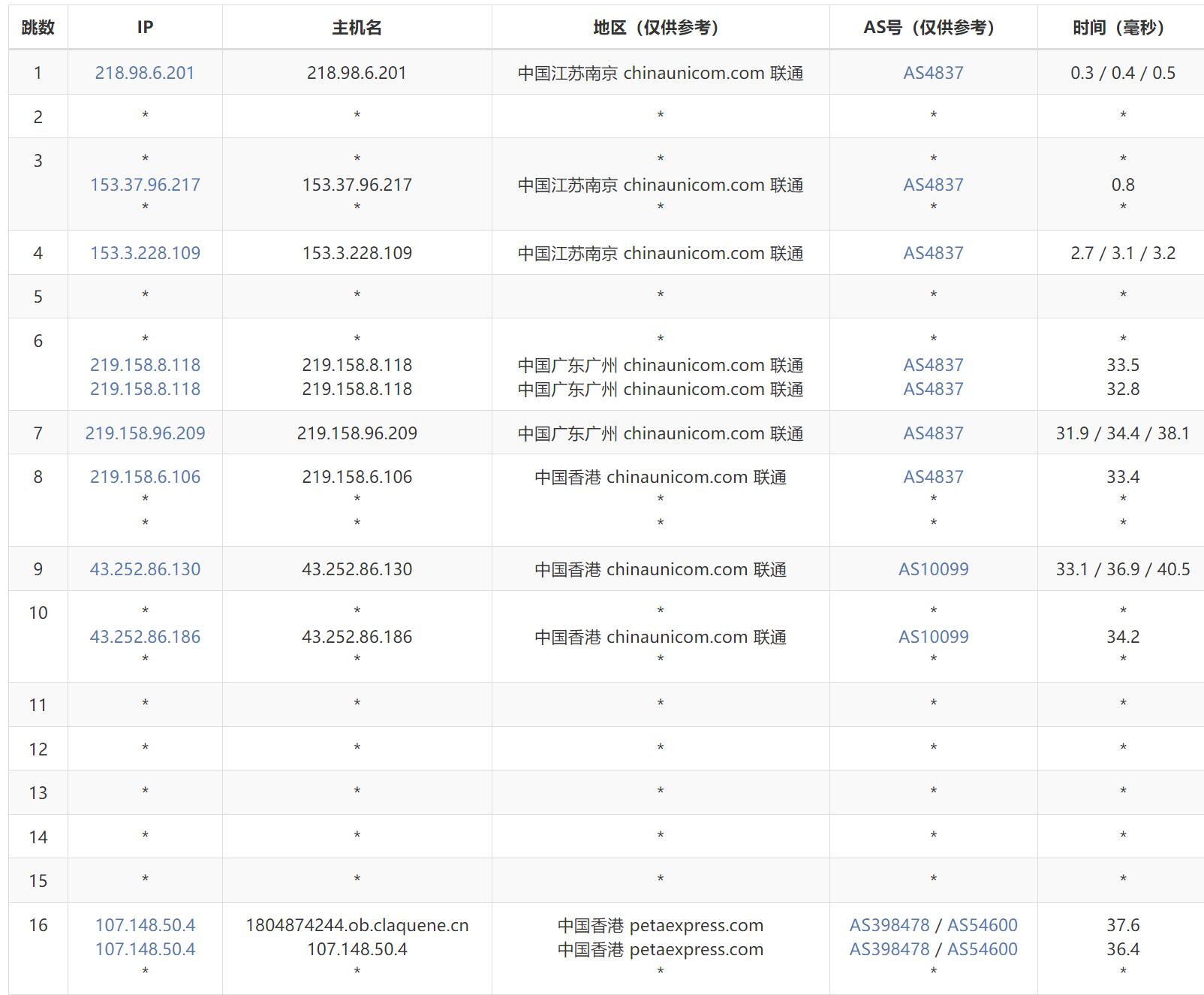
Task: Select hop number 12
Action: pos(38,749)
